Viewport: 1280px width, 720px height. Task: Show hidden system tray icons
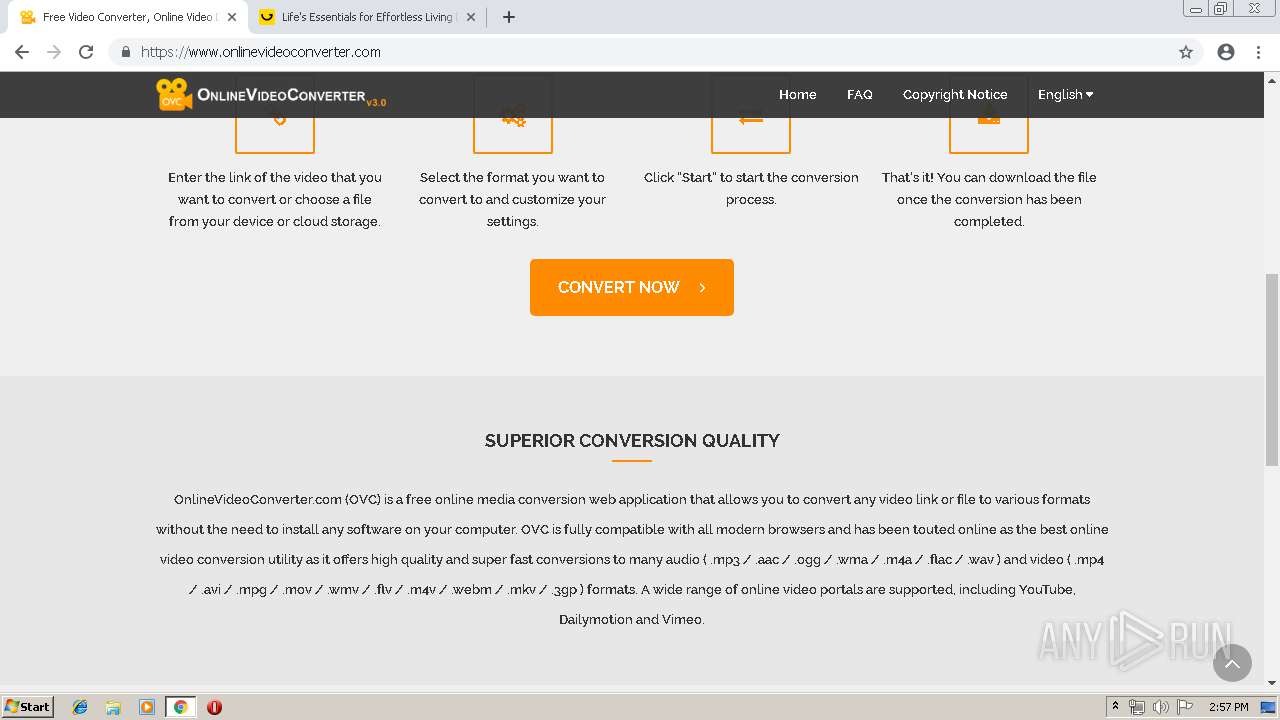click(1115, 707)
